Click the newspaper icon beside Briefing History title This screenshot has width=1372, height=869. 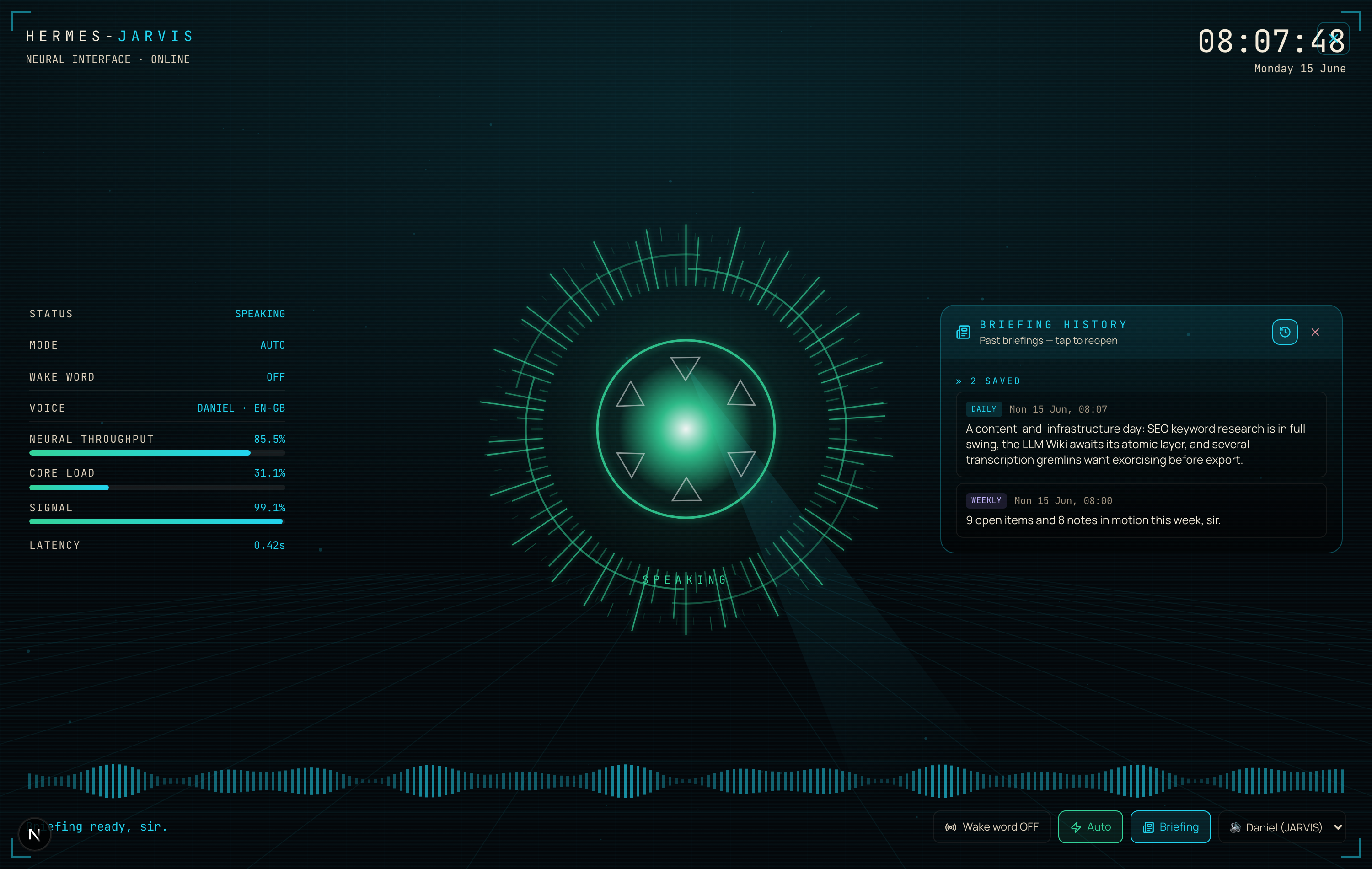[963, 332]
